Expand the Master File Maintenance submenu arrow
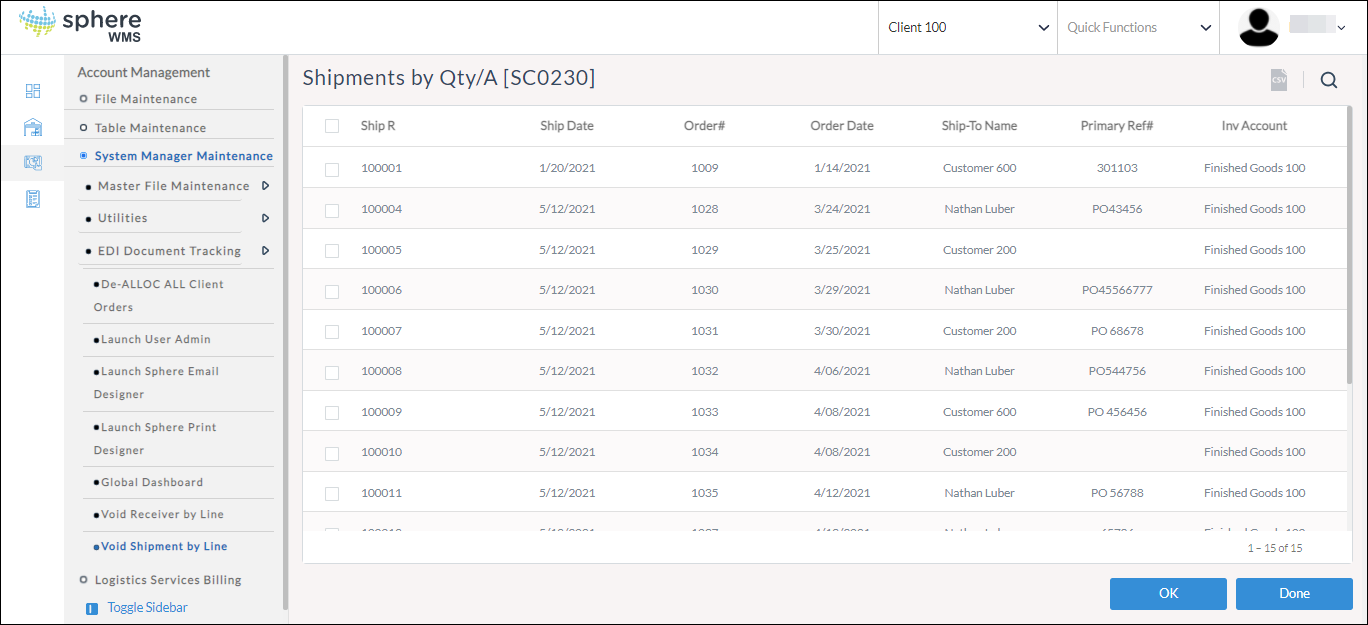This screenshot has width=1368, height=625. click(265, 186)
